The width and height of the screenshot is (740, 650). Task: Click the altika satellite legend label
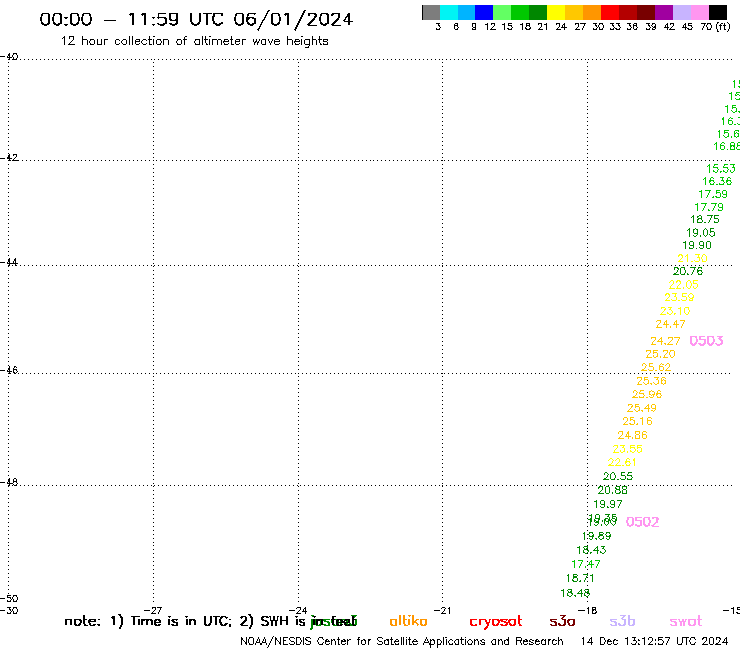pos(408,621)
